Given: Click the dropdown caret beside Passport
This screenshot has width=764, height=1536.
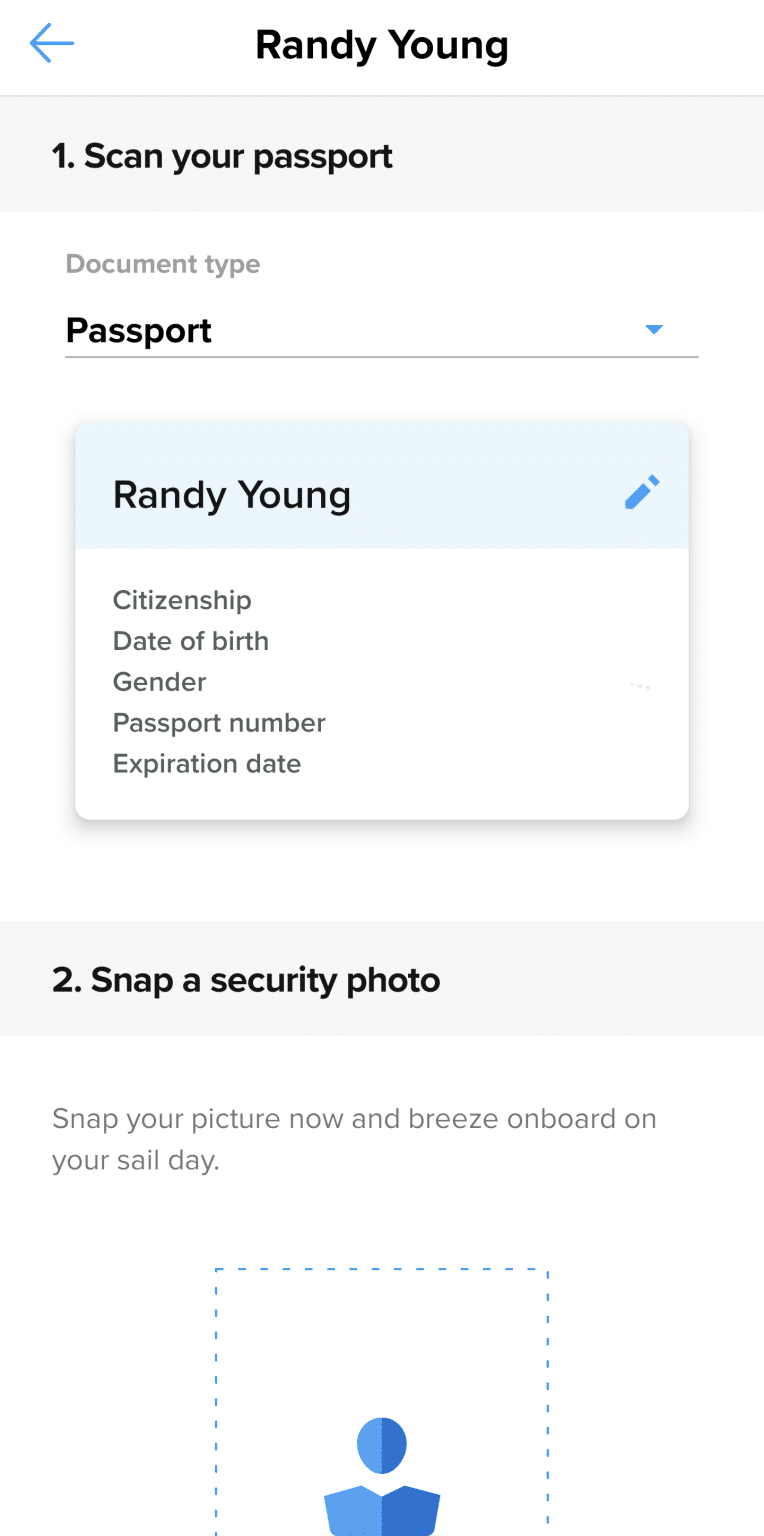Looking at the screenshot, I should point(654,329).
